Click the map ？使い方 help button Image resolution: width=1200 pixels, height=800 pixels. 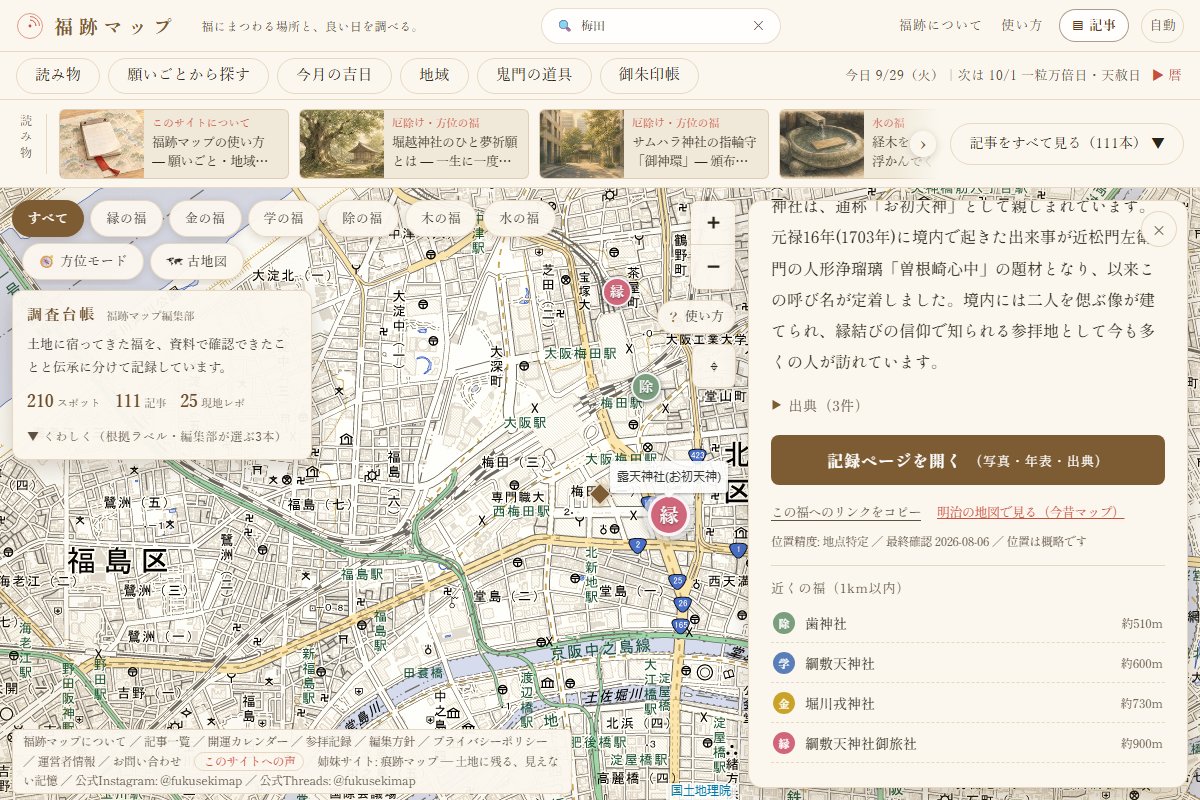pyautogui.click(x=696, y=316)
